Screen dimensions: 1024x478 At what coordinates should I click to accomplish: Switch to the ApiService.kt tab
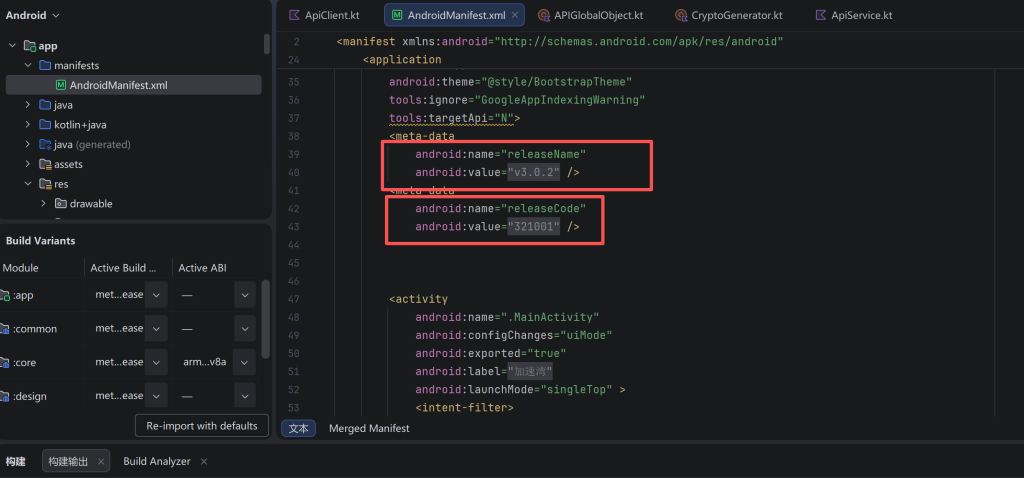(x=853, y=15)
